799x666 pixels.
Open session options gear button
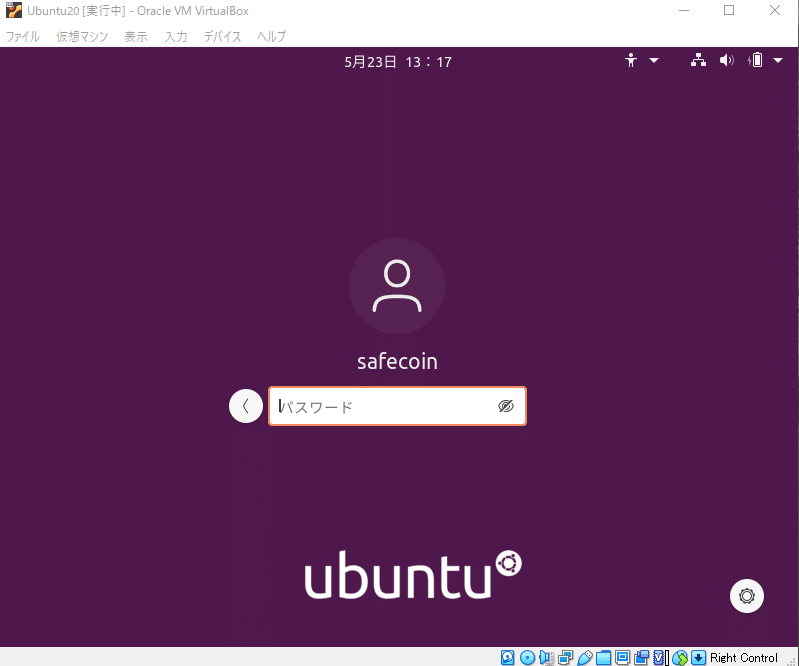click(x=747, y=596)
